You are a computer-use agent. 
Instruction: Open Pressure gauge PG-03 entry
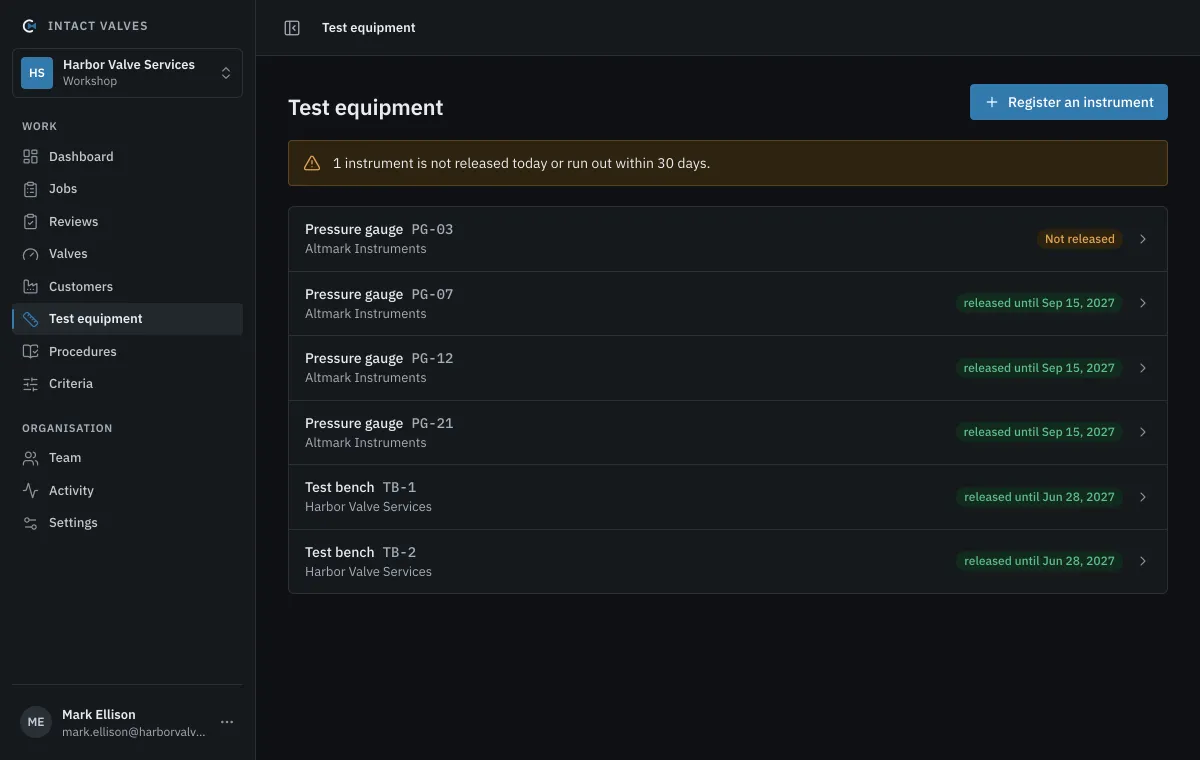pos(728,239)
